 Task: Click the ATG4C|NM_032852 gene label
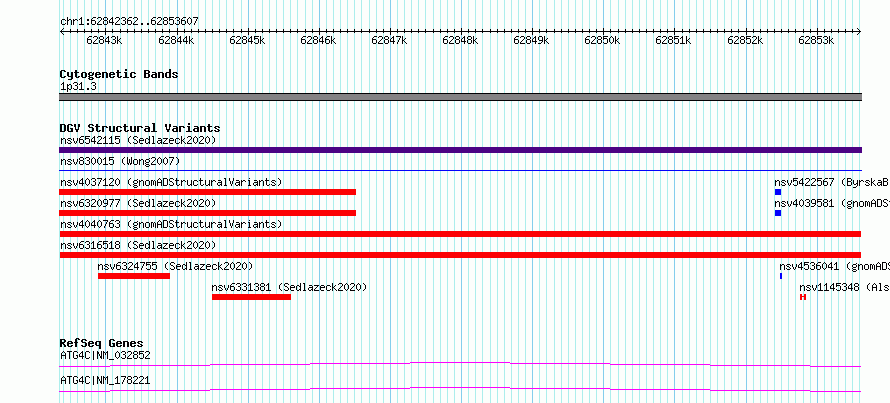tap(105, 356)
